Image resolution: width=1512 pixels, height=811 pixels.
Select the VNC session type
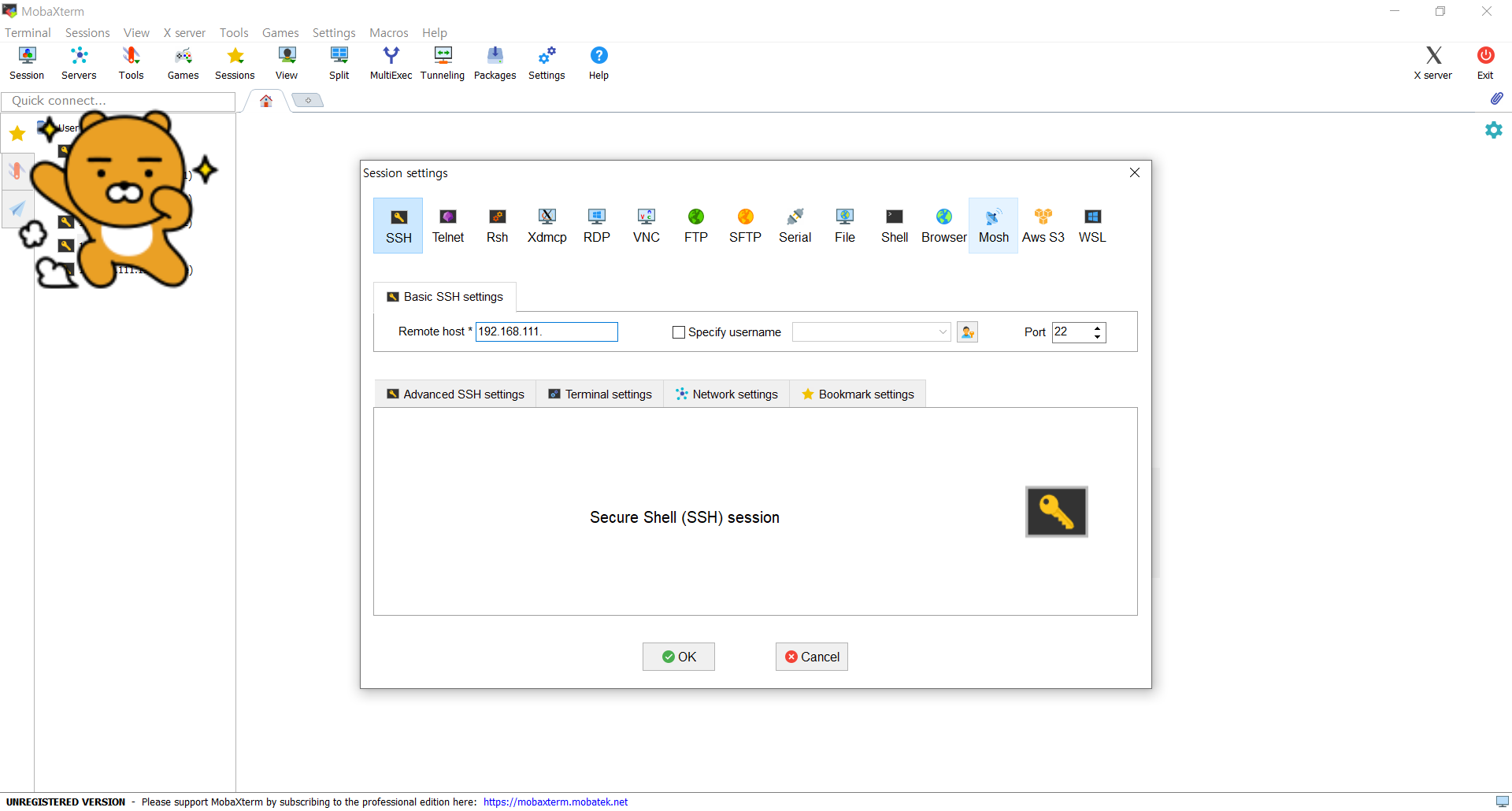pyautogui.click(x=647, y=225)
